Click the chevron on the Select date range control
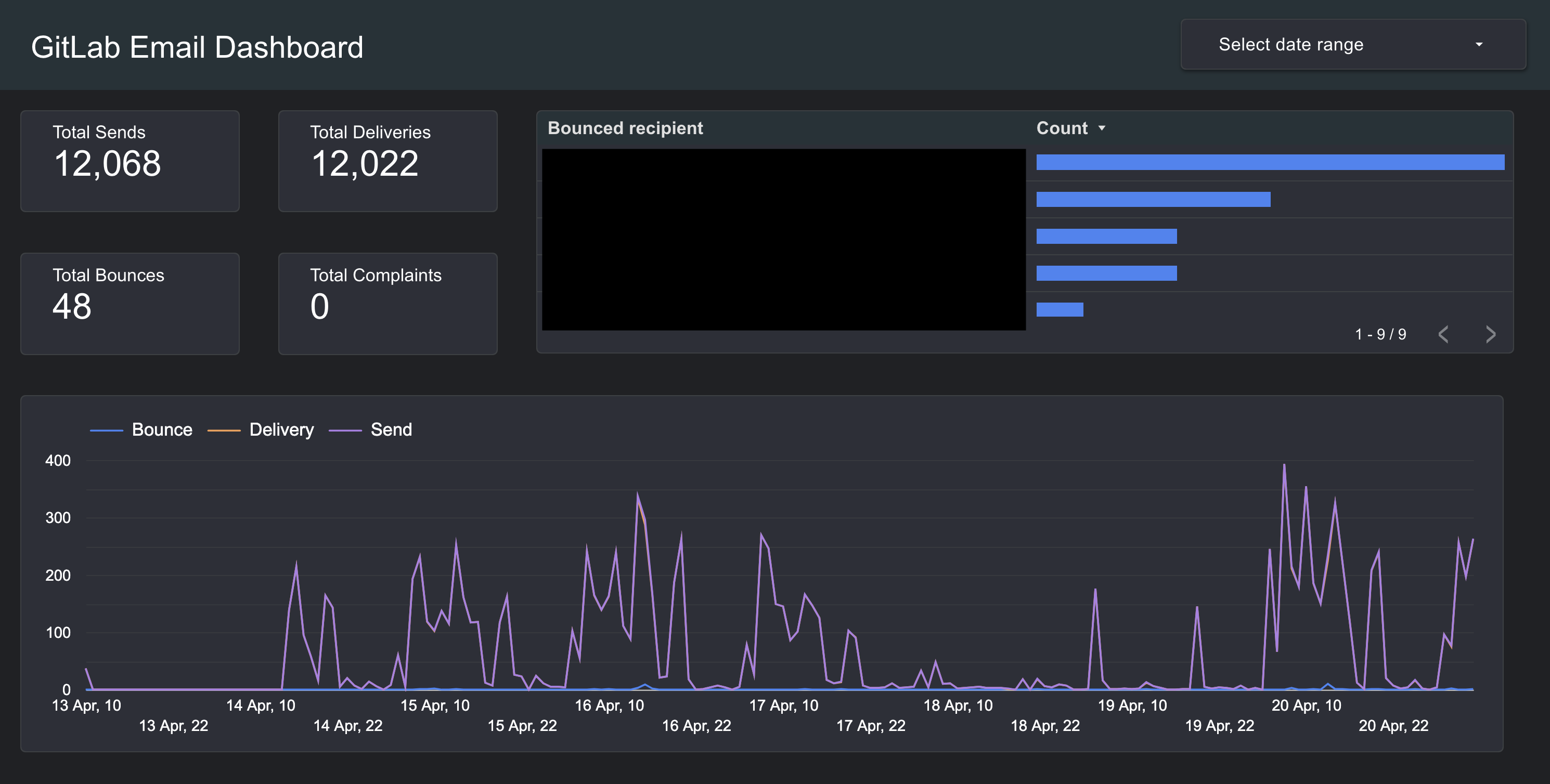This screenshot has height=784, width=1550. (x=1479, y=44)
